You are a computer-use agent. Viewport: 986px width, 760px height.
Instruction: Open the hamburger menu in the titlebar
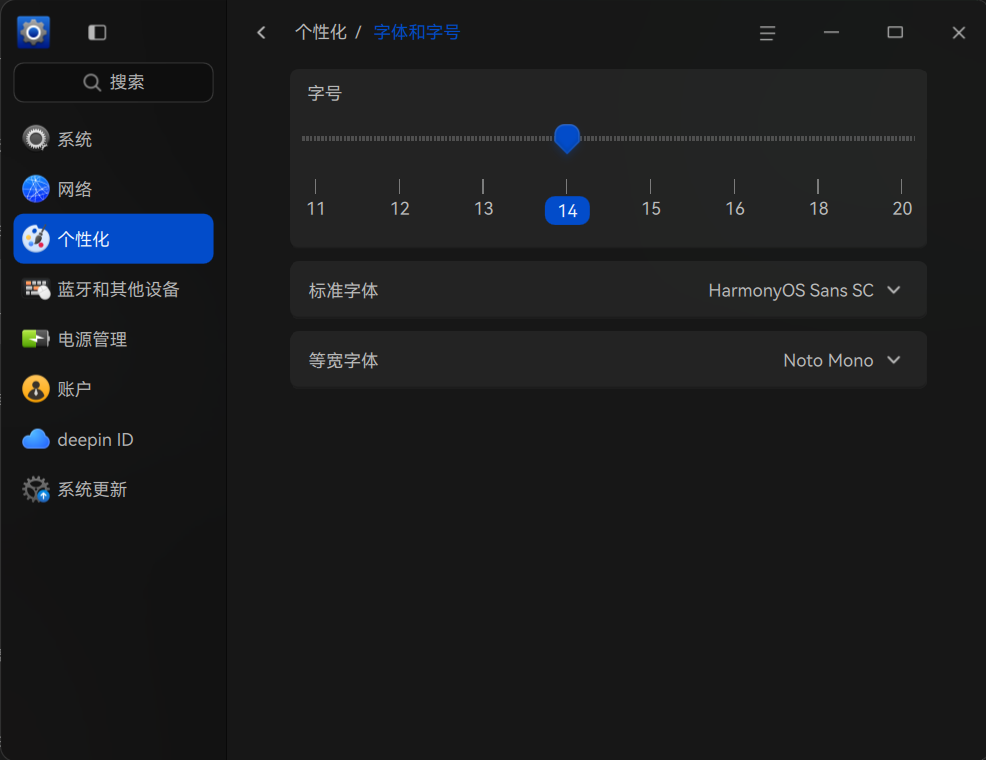pos(767,32)
